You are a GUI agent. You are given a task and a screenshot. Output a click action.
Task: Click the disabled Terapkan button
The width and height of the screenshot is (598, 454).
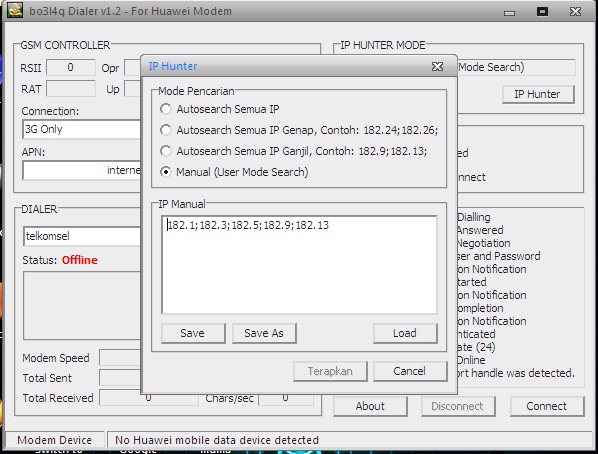[330, 371]
